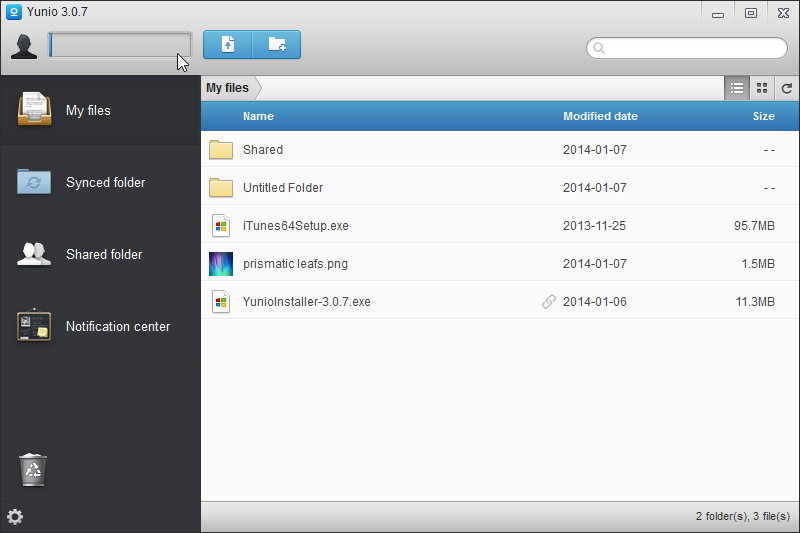Open Notification center in the sidebar
Viewport: 800px width, 533px height.
[101, 326]
